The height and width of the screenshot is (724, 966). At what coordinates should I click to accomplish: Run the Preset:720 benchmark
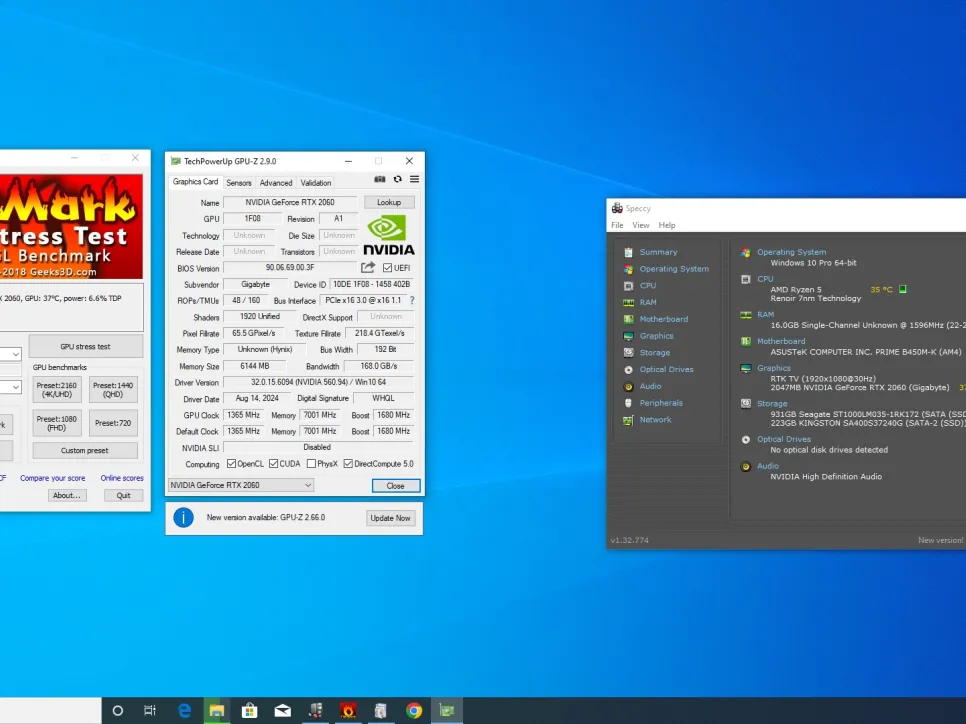tap(113, 423)
